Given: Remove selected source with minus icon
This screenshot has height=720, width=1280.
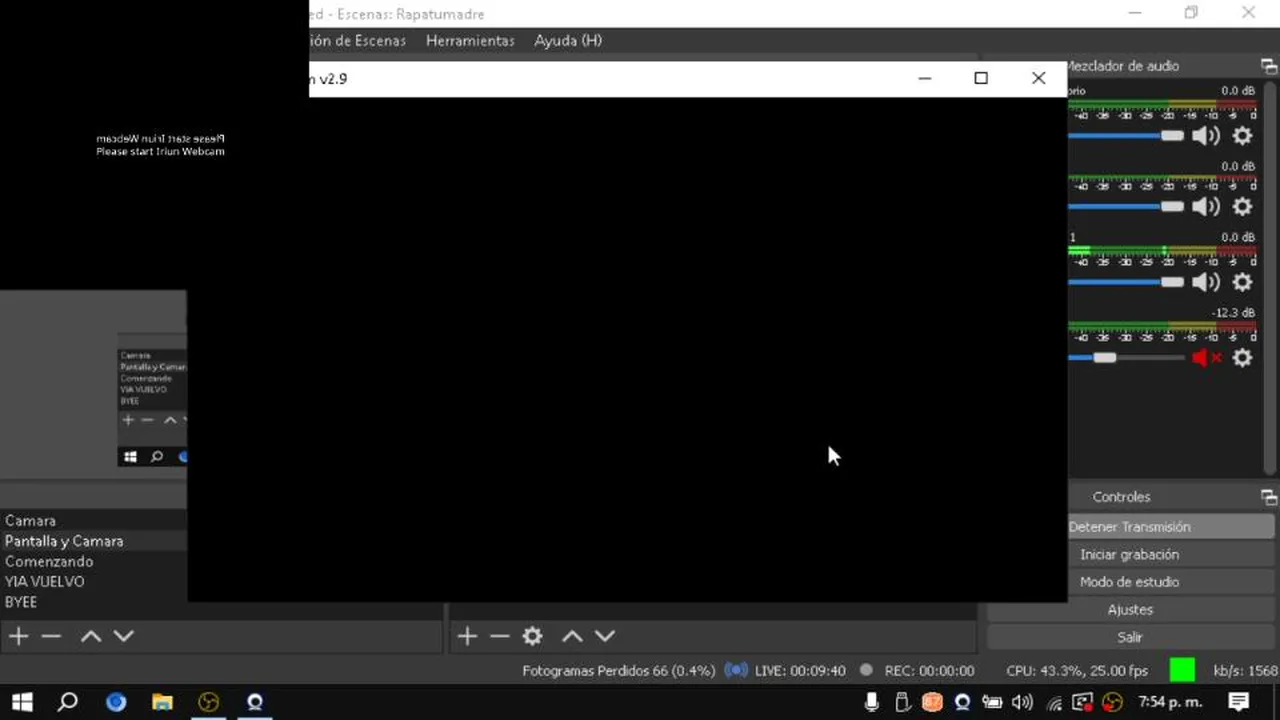Looking at the screenshot, I should pyautogui.click(x=499, y=636).
